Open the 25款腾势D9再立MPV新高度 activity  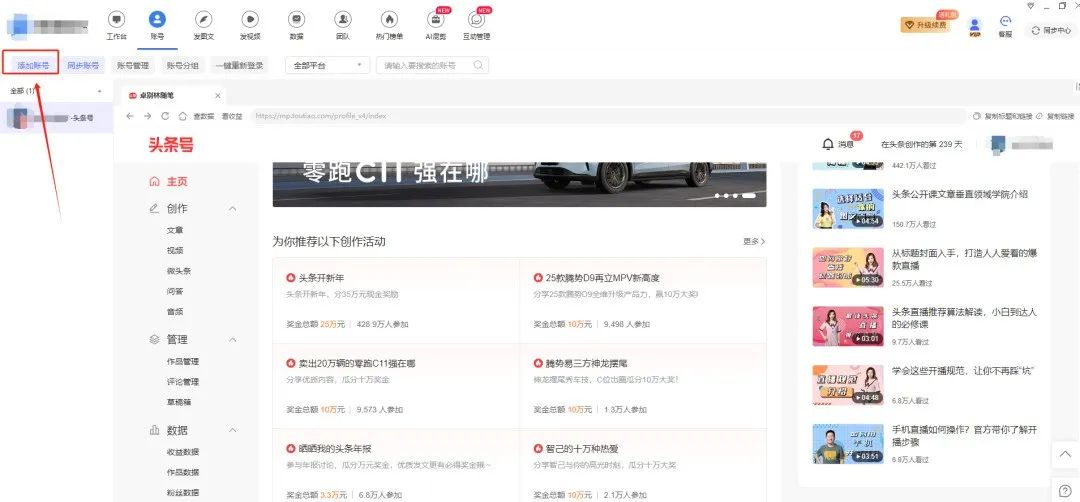pos(643,301)
